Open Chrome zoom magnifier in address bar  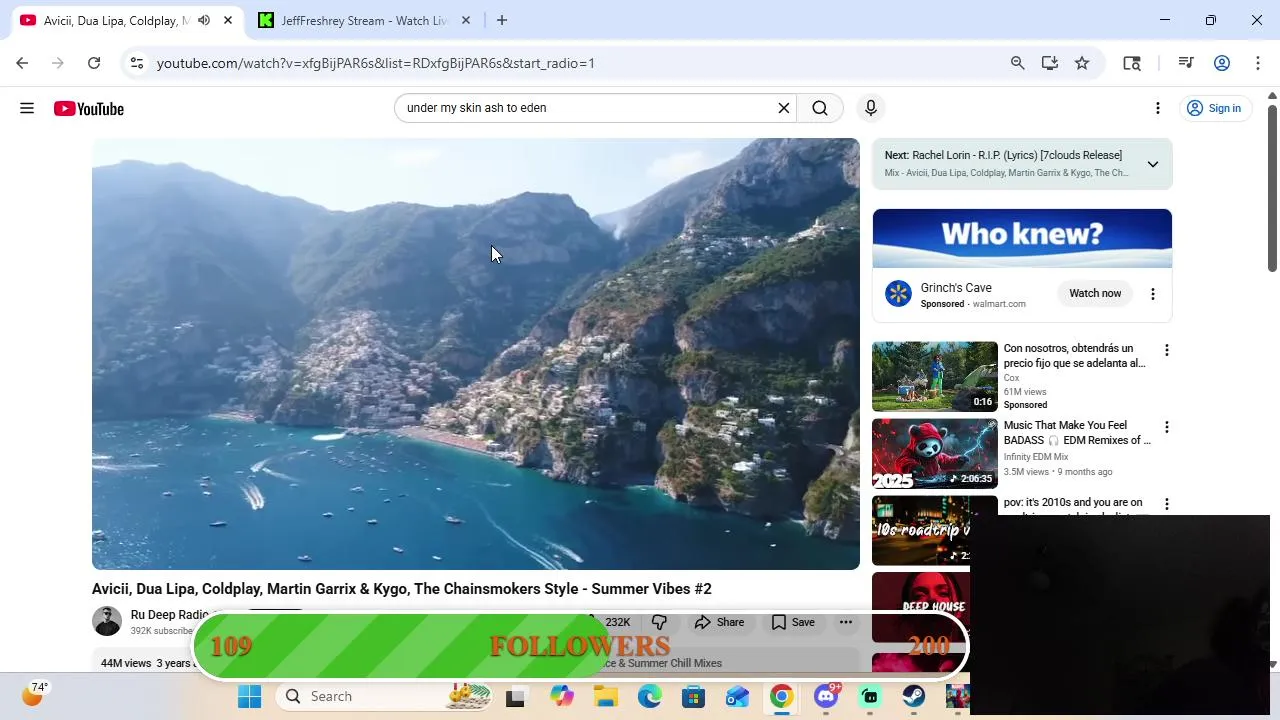point(1017,63)
